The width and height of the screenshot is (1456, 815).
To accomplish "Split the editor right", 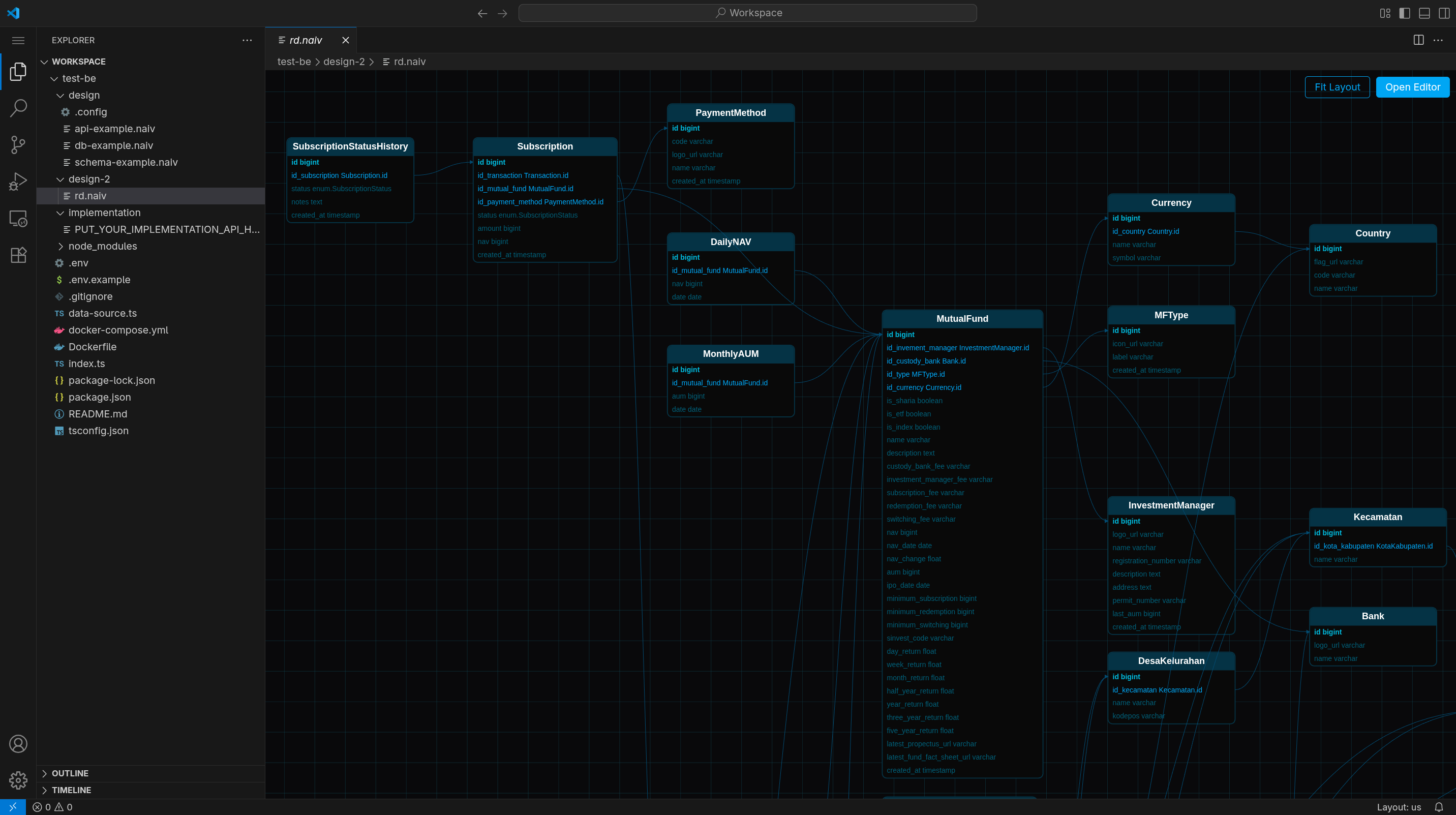I will [1418, 40].
